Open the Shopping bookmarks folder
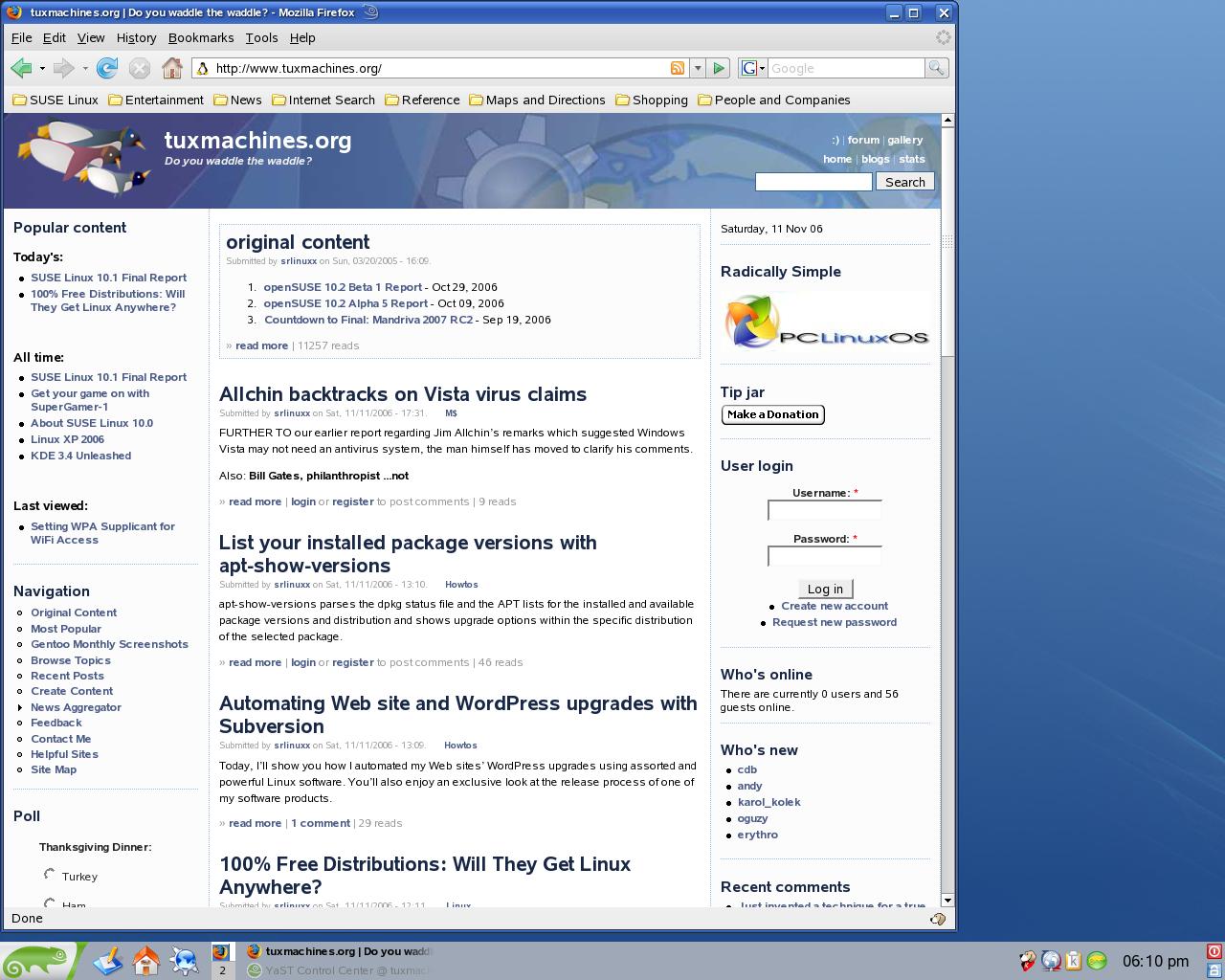Image resolution: width=1225 pixels, height=980 pixels. (652, 100)
